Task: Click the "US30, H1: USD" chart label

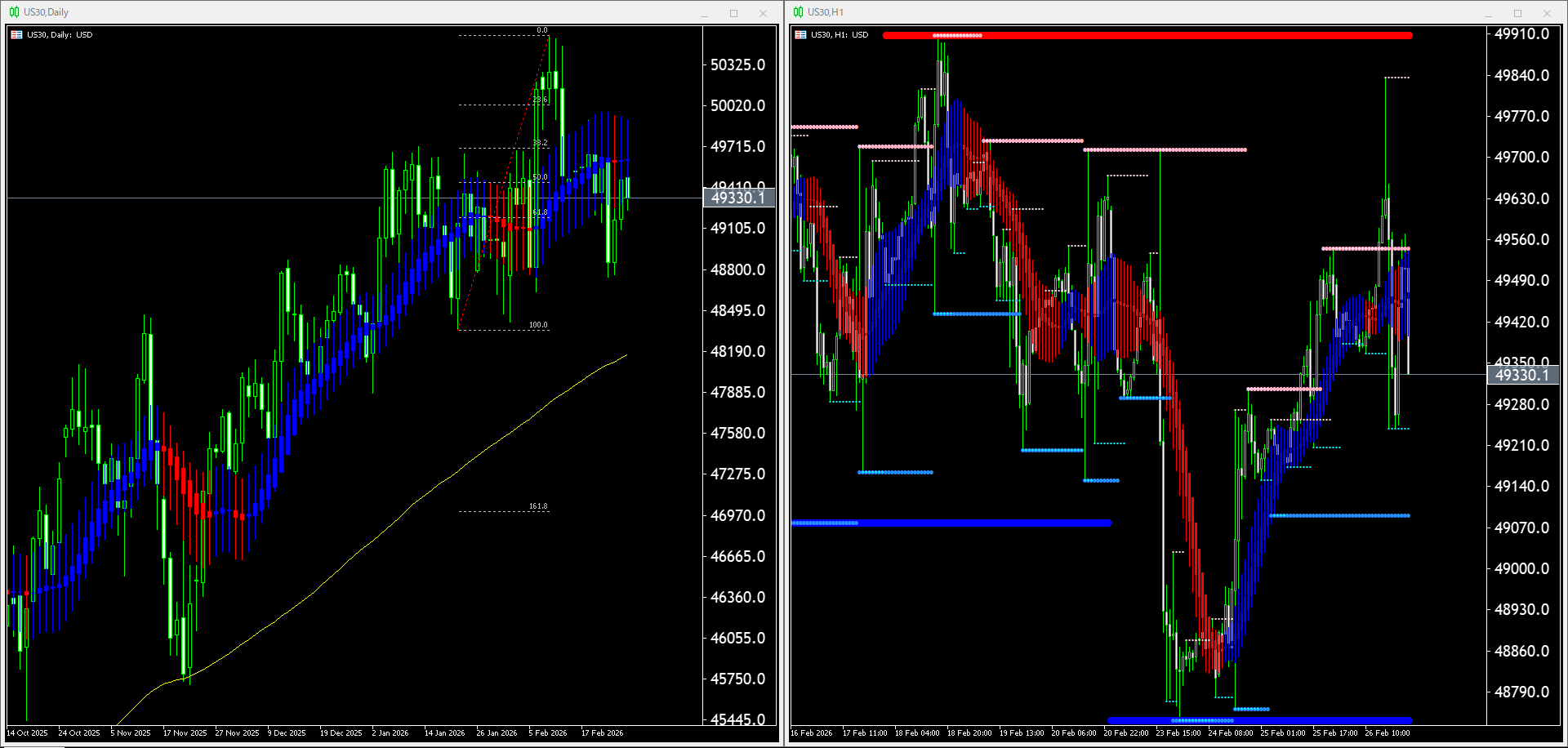Action: pyautogui.click(x=840, y=35)
